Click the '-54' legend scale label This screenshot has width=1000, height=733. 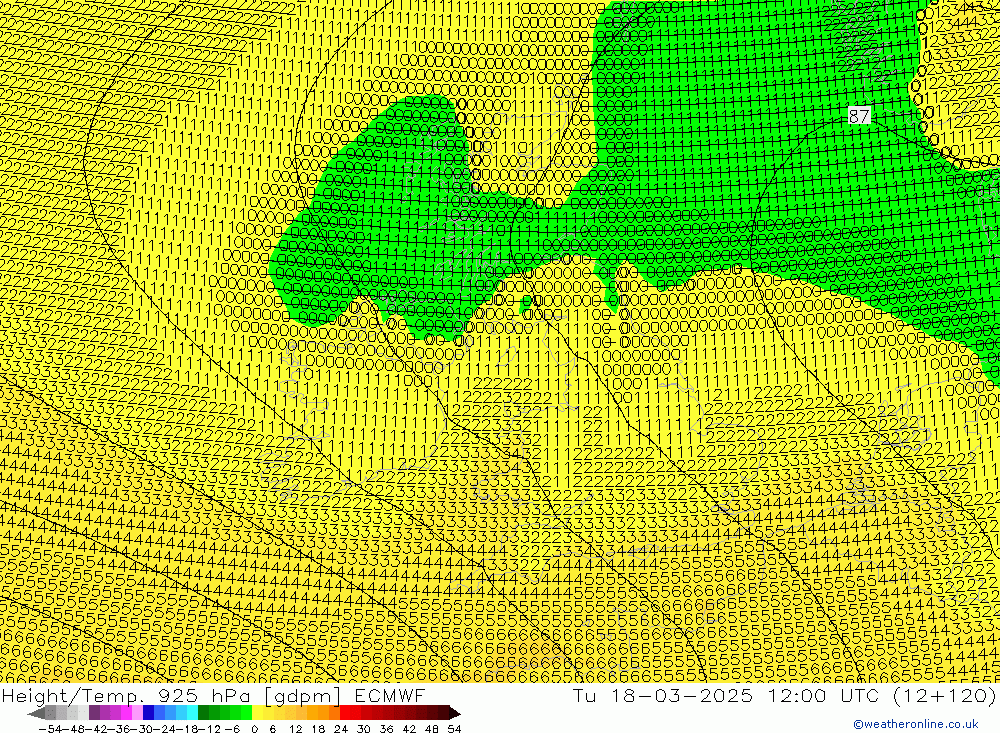(50, 729)
